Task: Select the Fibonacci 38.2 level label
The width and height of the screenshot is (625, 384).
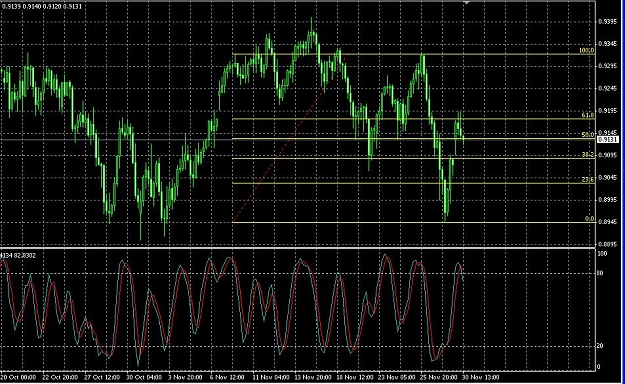Action: (588, 155)
